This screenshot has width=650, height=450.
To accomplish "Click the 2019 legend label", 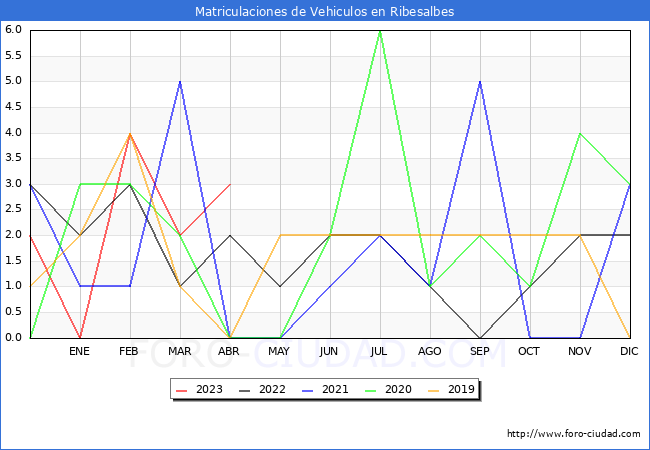I will pyautogui.click(x=461, y=390).
